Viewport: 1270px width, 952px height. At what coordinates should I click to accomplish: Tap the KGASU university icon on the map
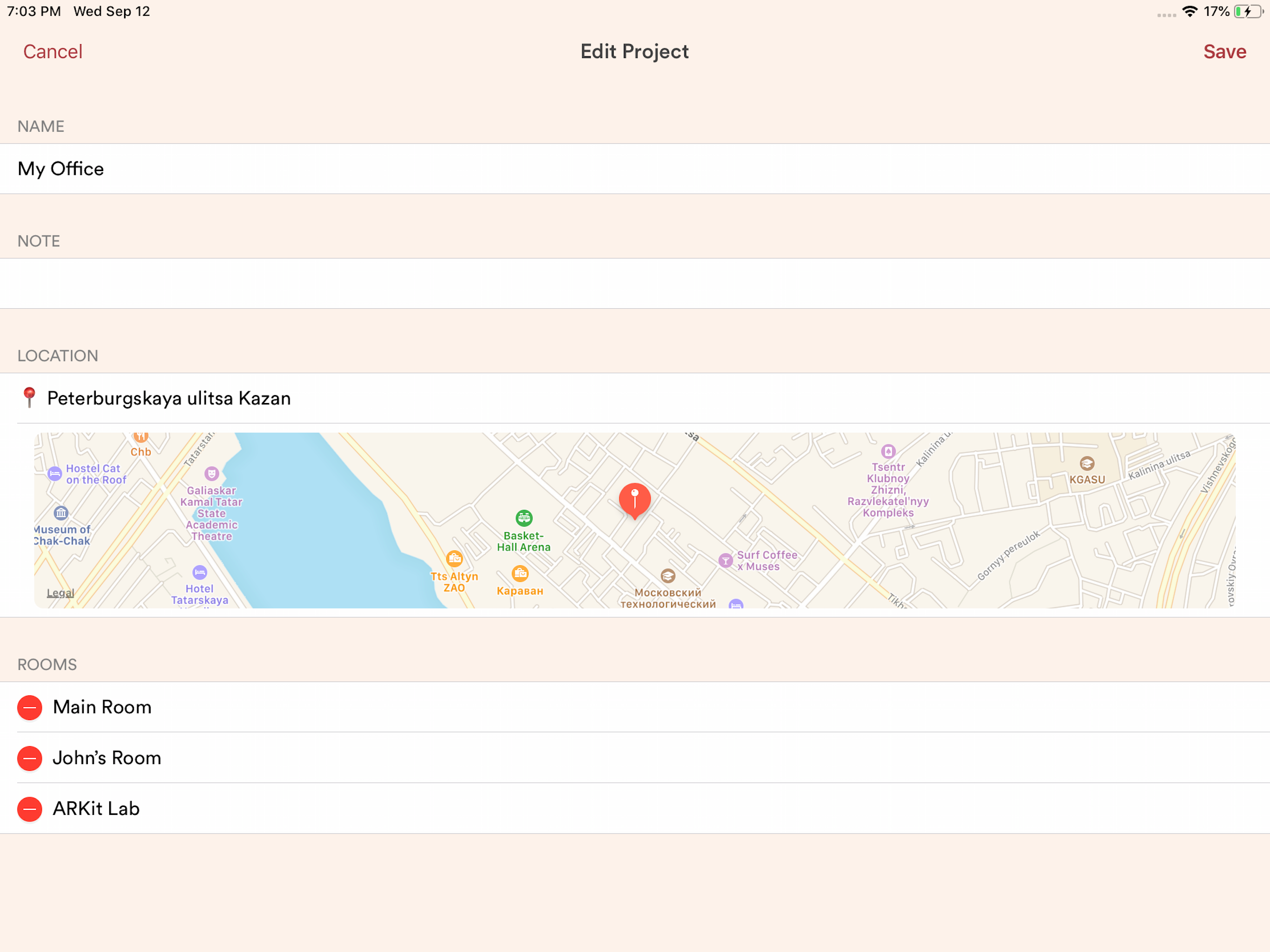click(1086, 463)
